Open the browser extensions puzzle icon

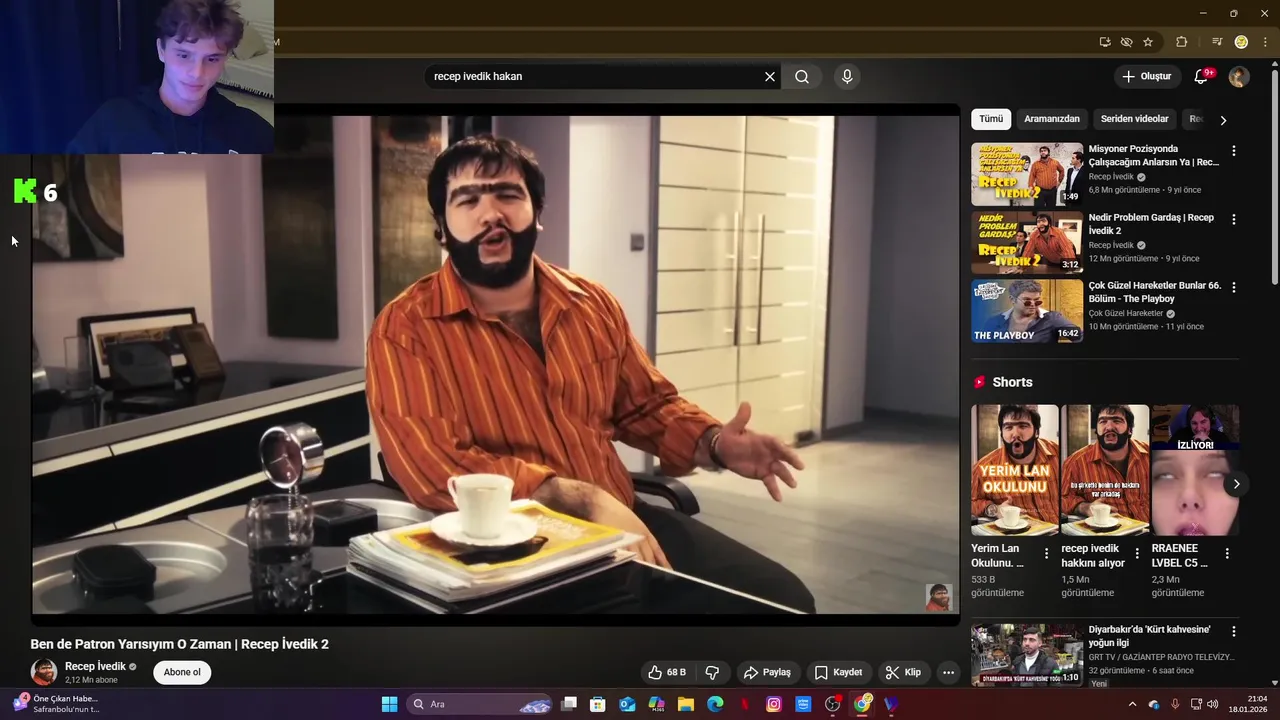point(1182,42)
